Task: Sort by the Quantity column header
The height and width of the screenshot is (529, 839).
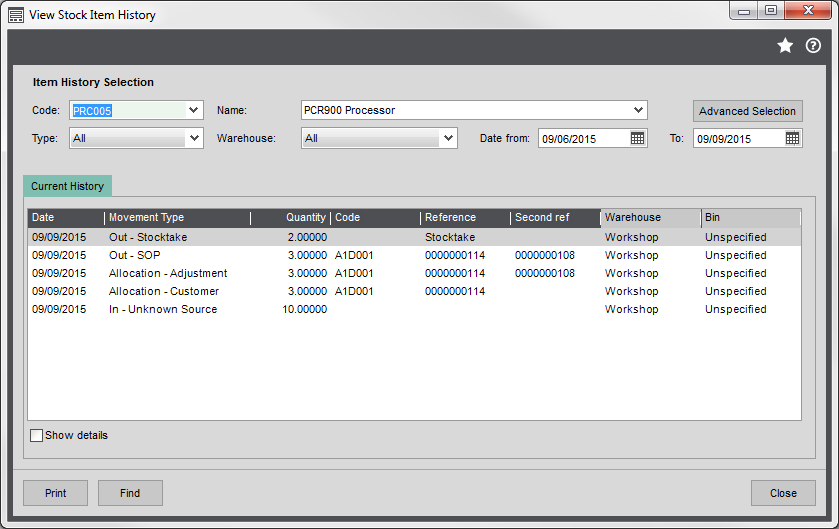Action: pos(290,218)
